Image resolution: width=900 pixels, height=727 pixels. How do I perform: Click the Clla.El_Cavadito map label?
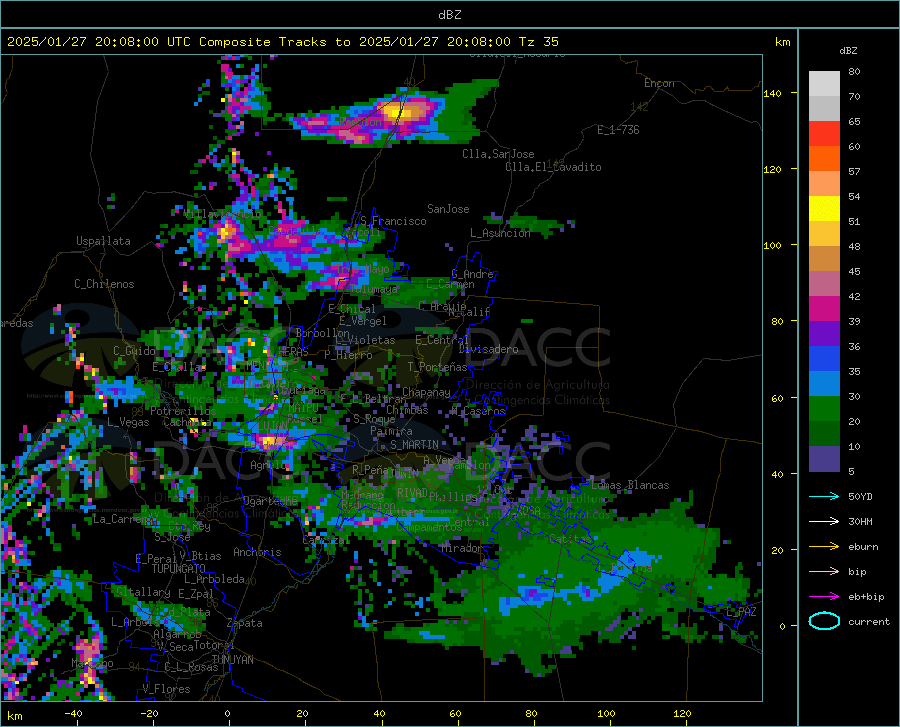553,167
